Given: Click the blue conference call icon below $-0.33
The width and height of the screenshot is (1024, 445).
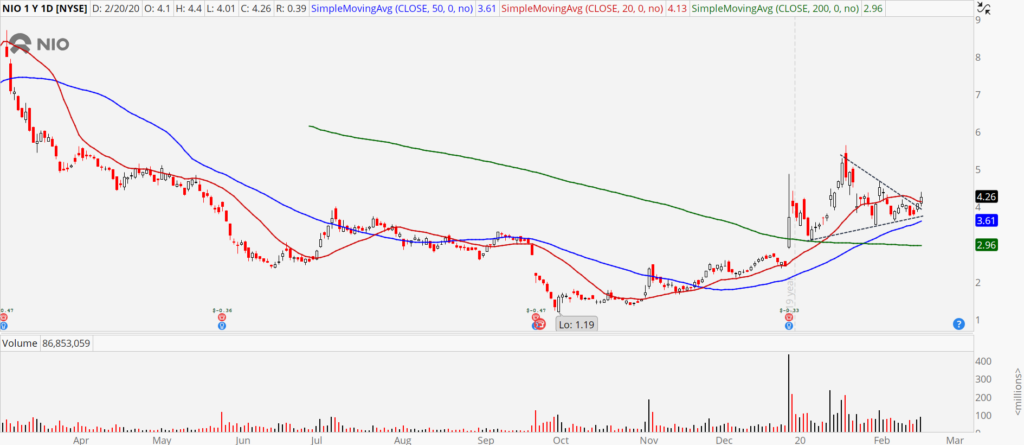Looking at the screenshot, I should (x=789, y=325).
